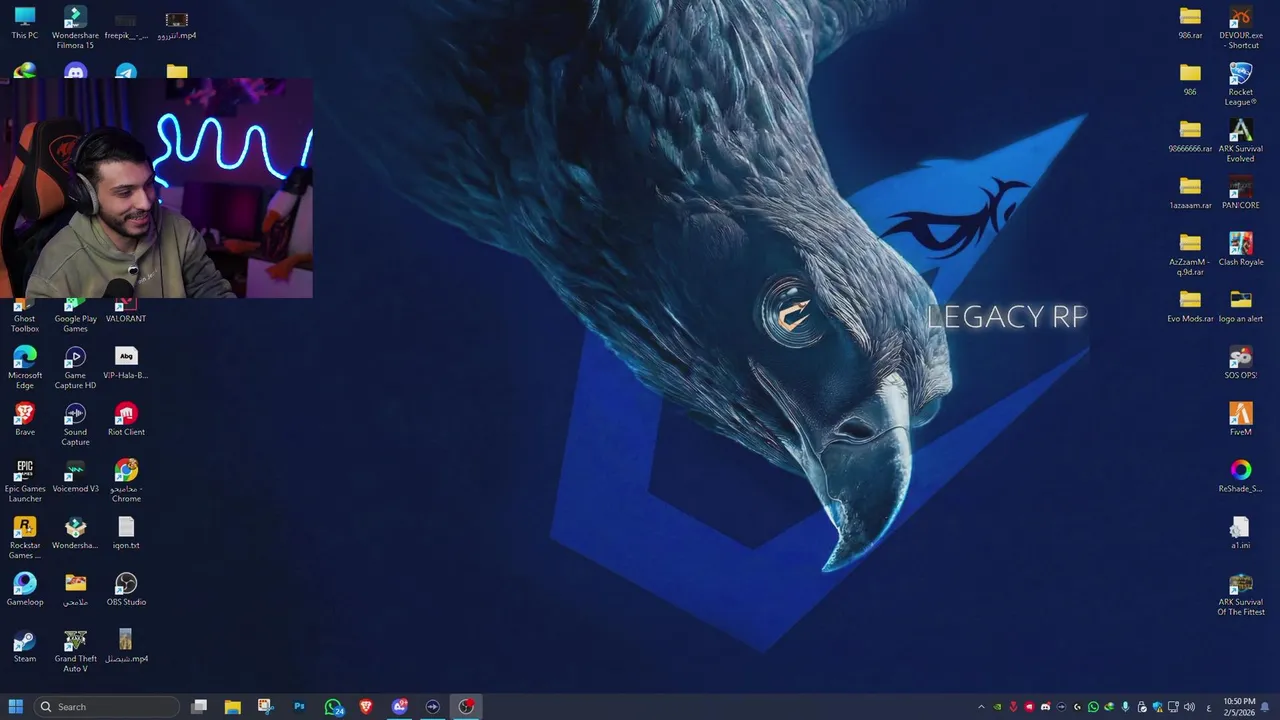Select the ReShade_S... installer icon
This screenshot has width=1280, height=720.
point(1241,477)
